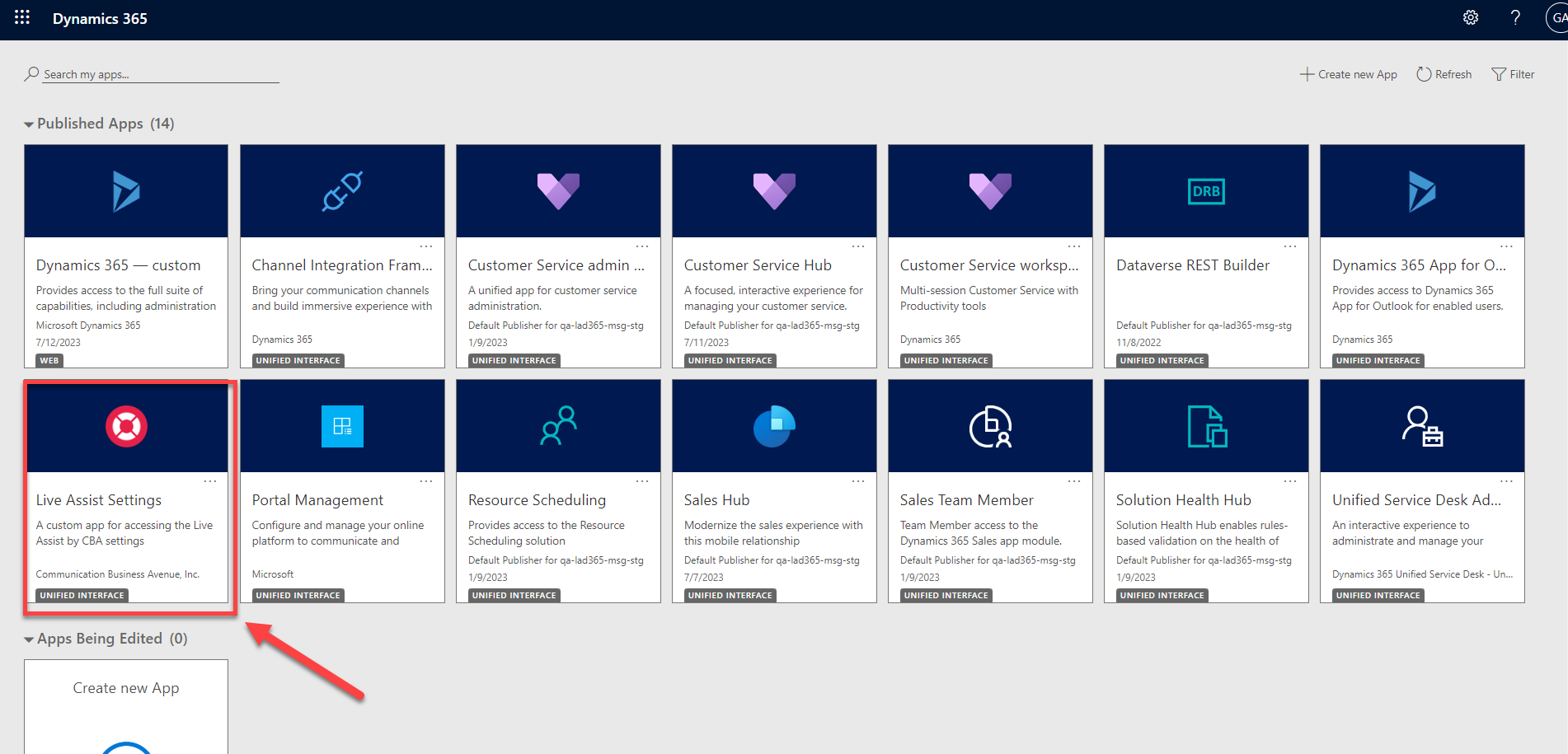Open more options for Portal Management
Image resolution: width=1568 pixels, height=754 pixels.
point(426,481)
